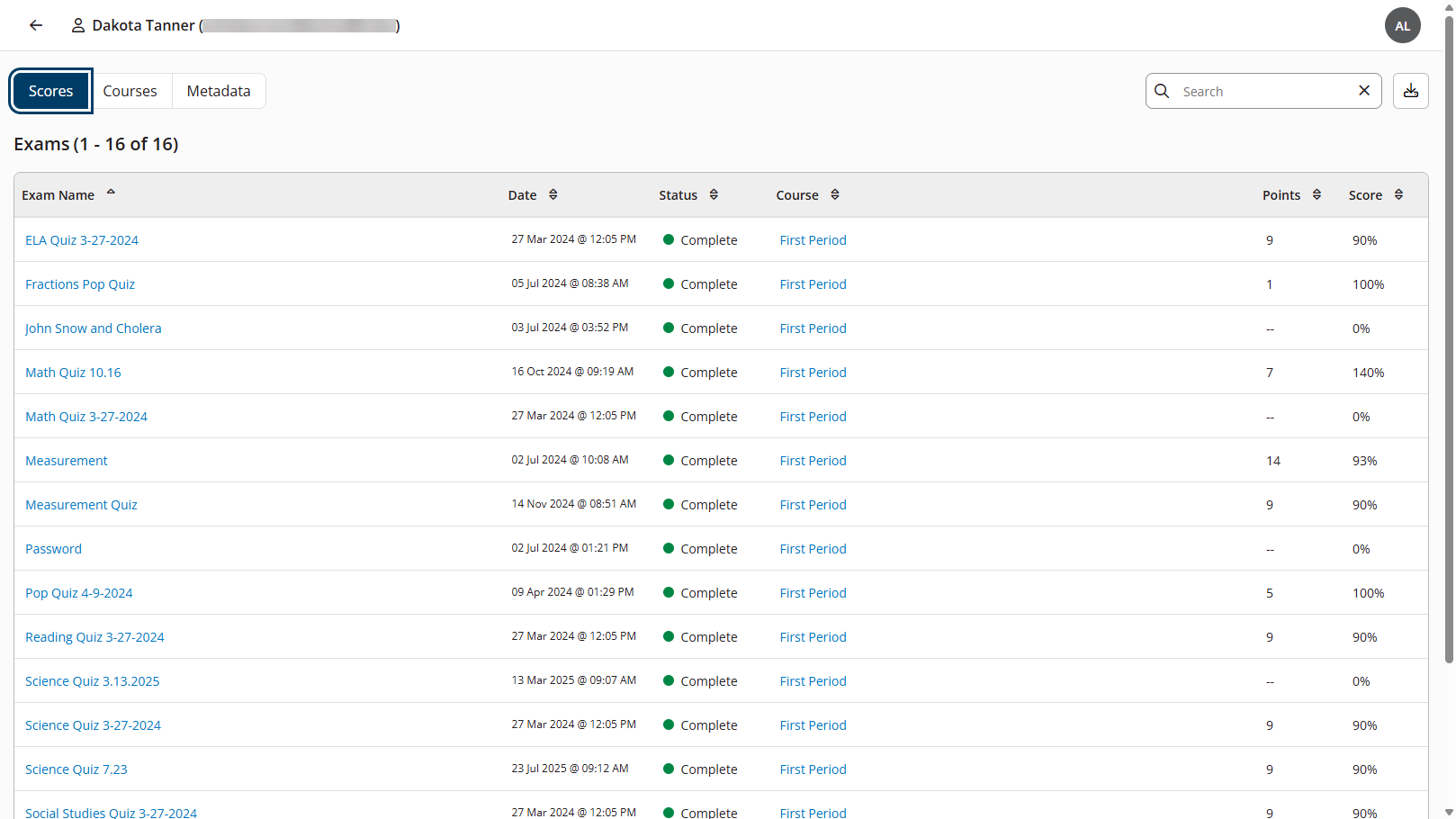Toggle sorting on the Points column
Screen dimensions: 1456x819
(1318, 194)
